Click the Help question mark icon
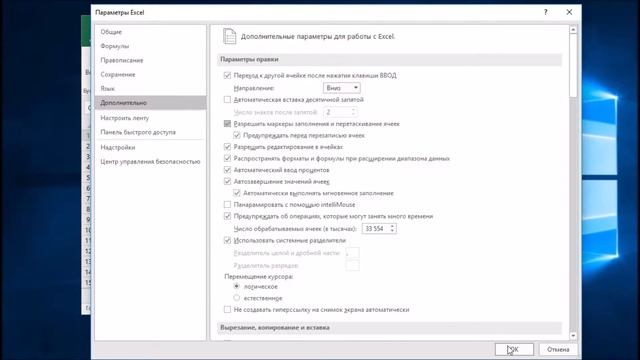 pos(546,12)
